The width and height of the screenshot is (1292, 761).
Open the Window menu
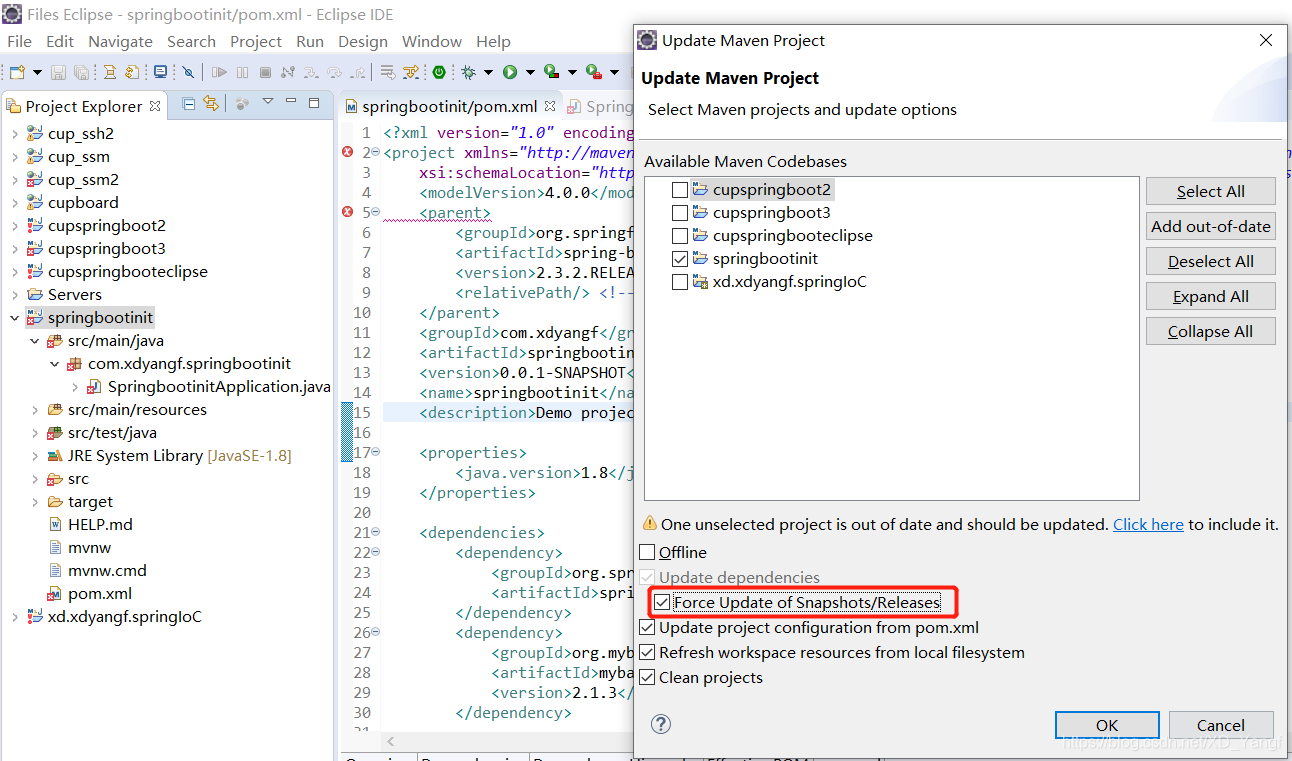[432, 41]
